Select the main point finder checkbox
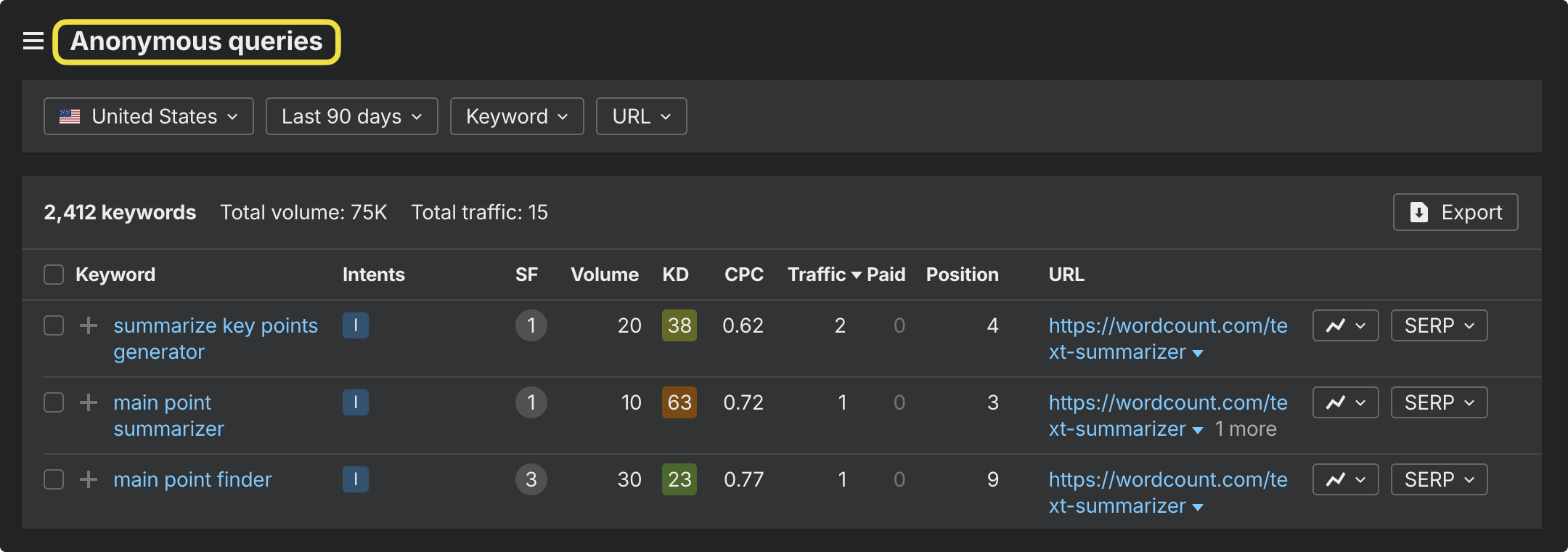 (54, 479)
